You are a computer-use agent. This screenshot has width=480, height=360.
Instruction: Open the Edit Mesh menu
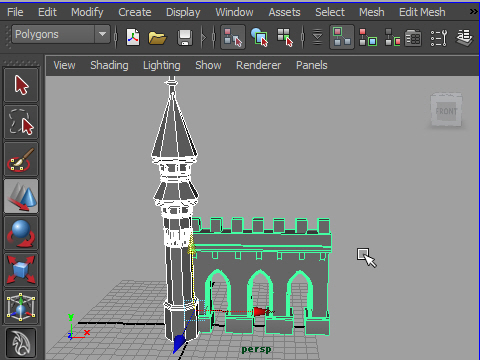[422, 12]
